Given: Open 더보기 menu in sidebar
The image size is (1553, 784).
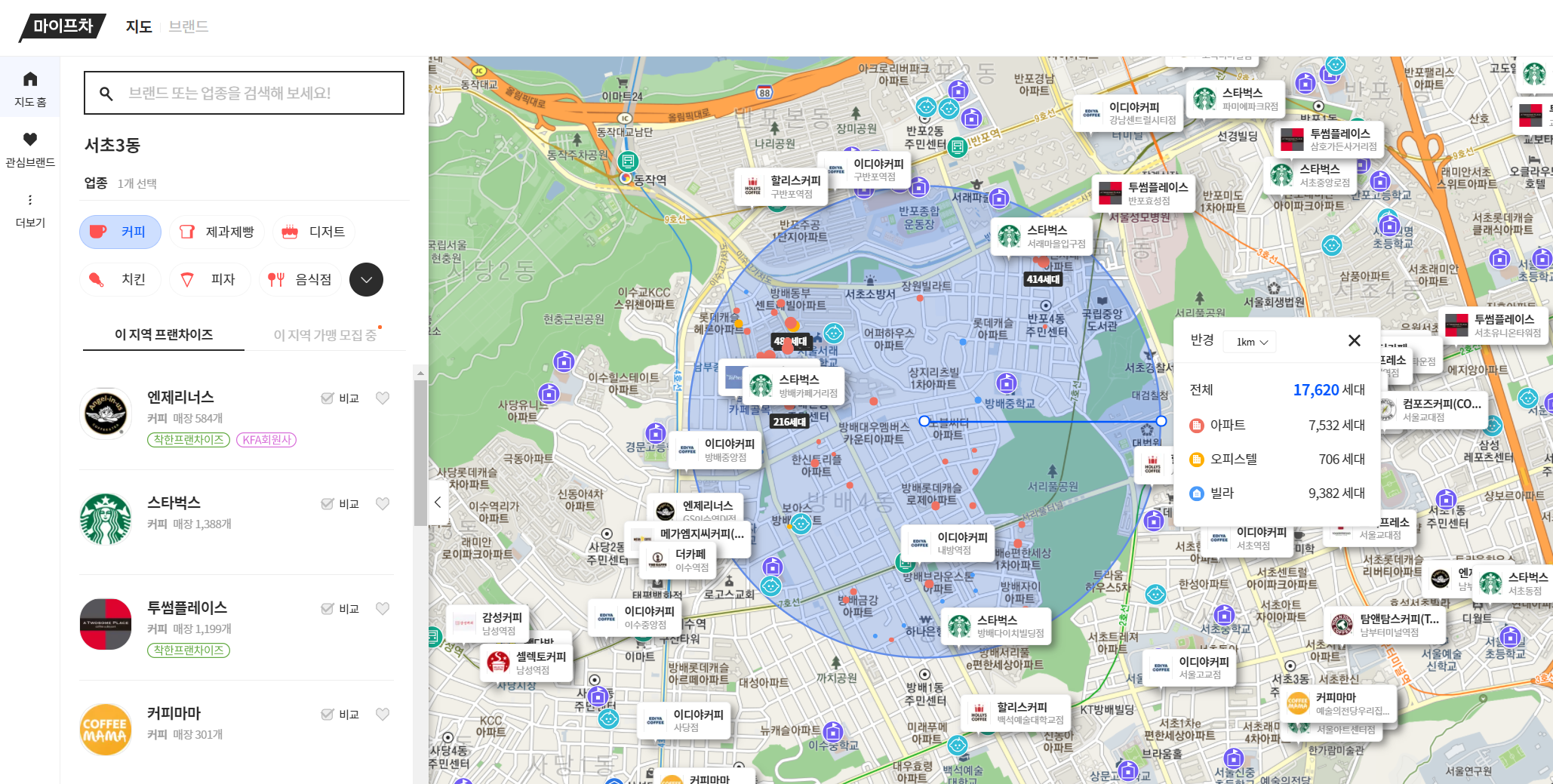Looking at the screenshot, I should click(x=30, y=210).
